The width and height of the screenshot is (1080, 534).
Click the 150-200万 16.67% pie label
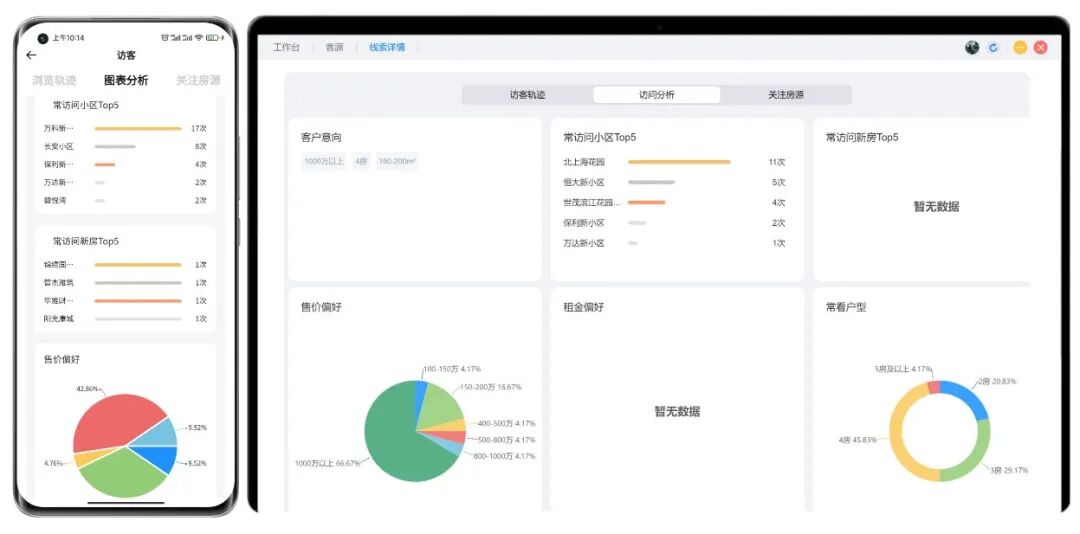click(x=490, y=387)
